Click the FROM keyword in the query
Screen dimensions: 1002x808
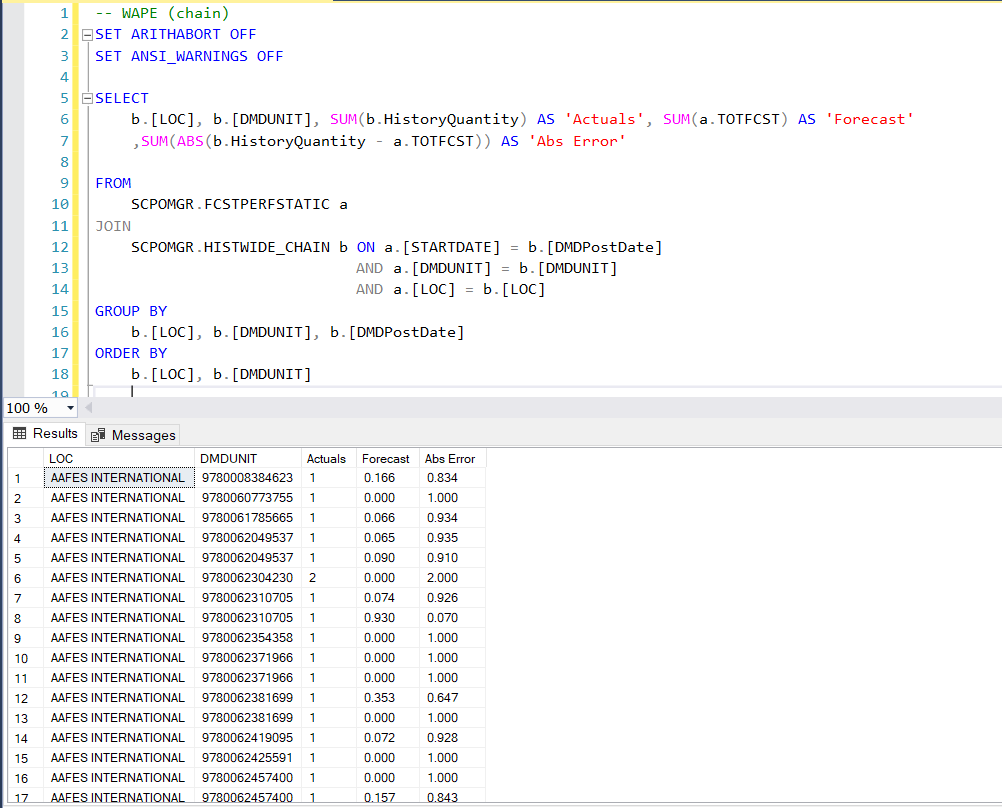(x=113, y=183)
